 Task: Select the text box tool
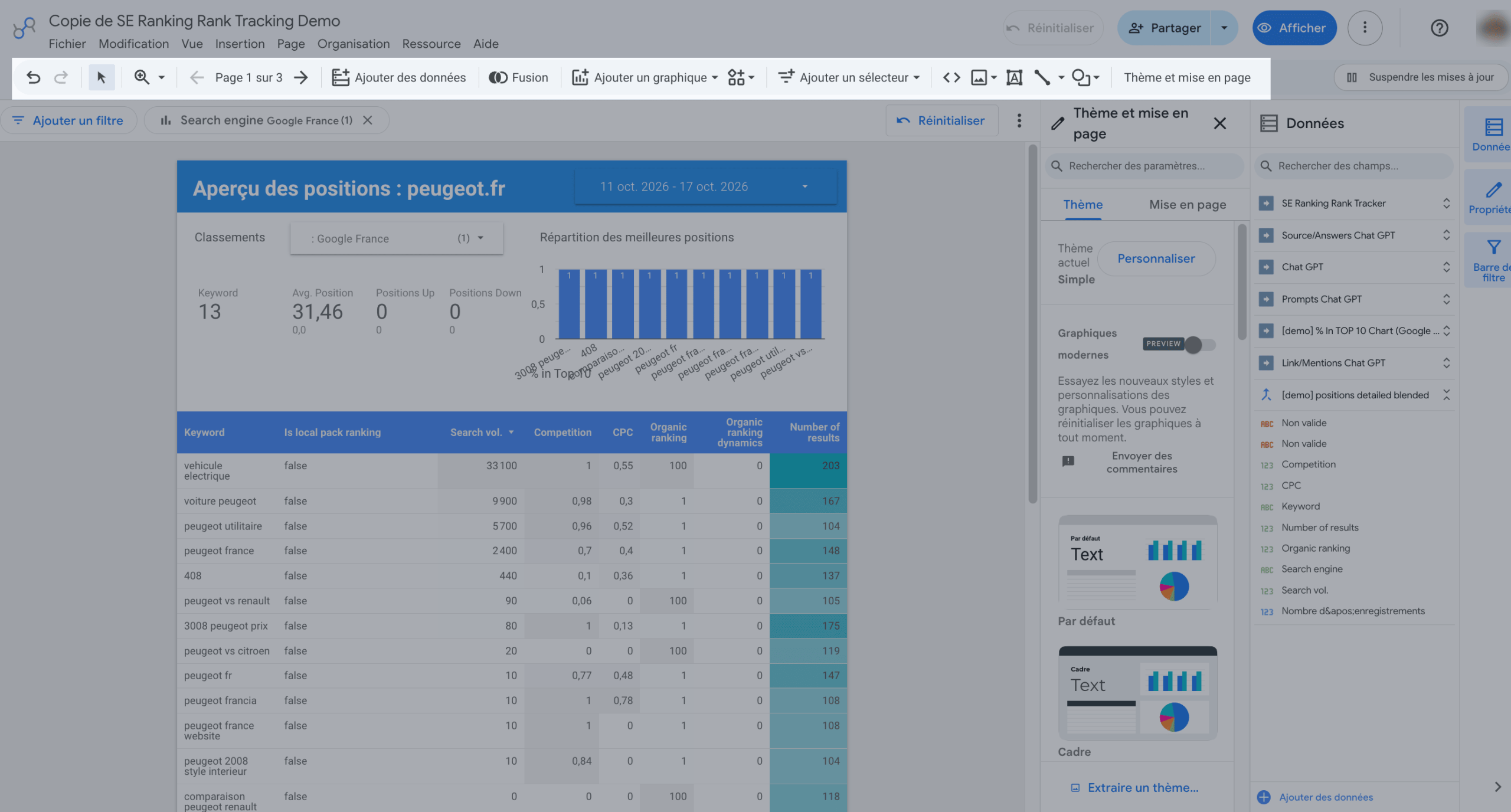tap(1014, 77)
